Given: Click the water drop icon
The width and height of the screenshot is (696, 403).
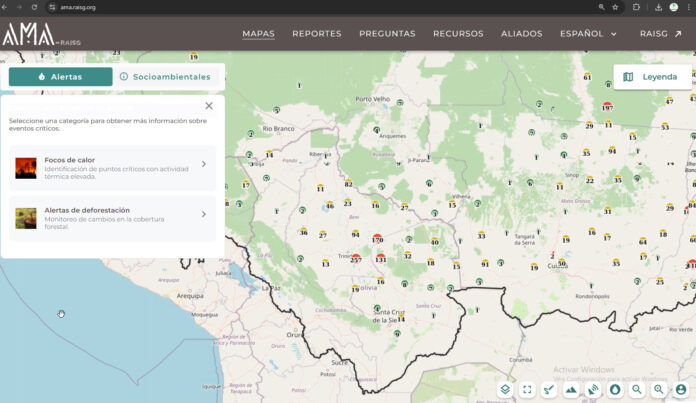Looking at the screenshot, I should 615,390.
